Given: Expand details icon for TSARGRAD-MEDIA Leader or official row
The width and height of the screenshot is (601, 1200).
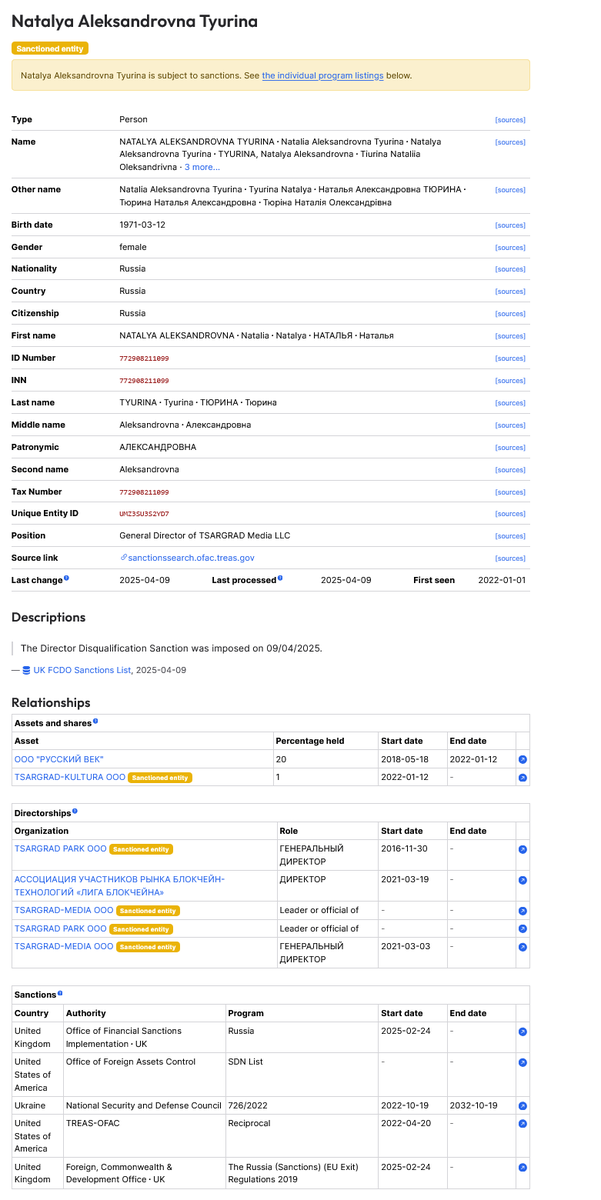Looking at the screenshot, I should (x=522, y=911).
